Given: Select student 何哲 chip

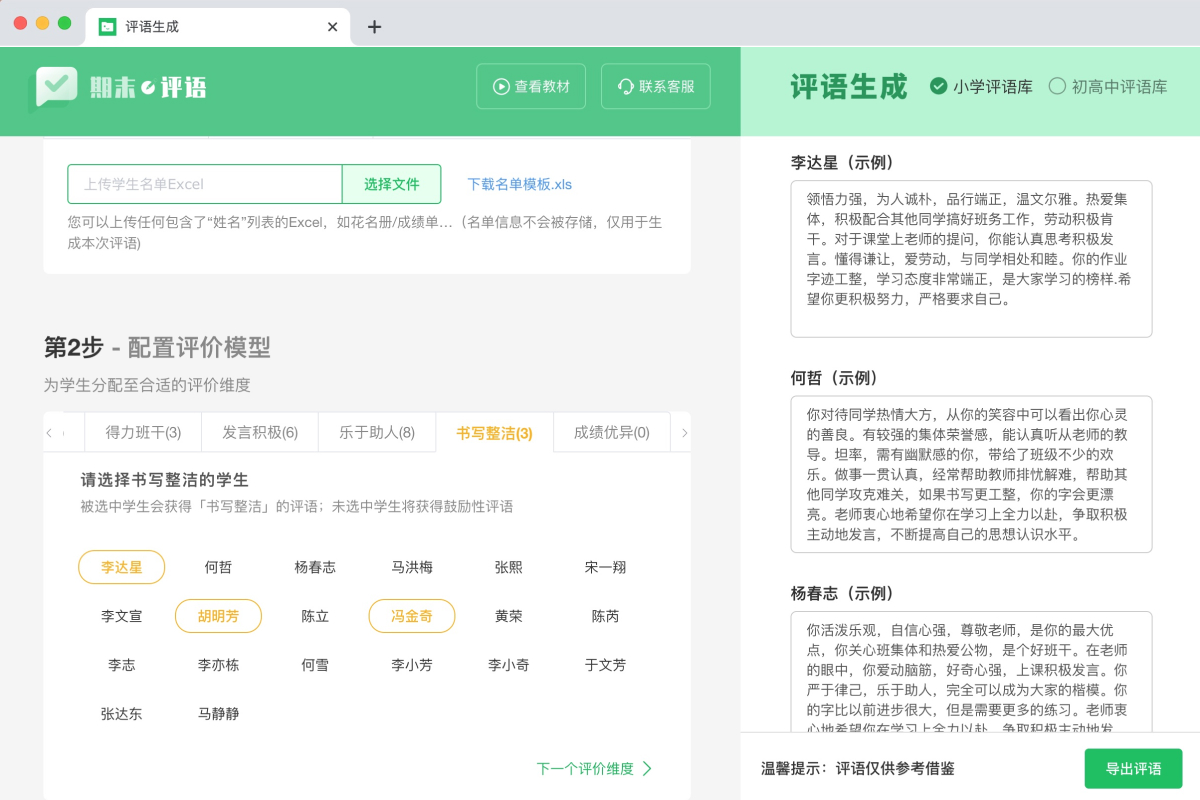Looking at the screenshot, I should 218,567.
